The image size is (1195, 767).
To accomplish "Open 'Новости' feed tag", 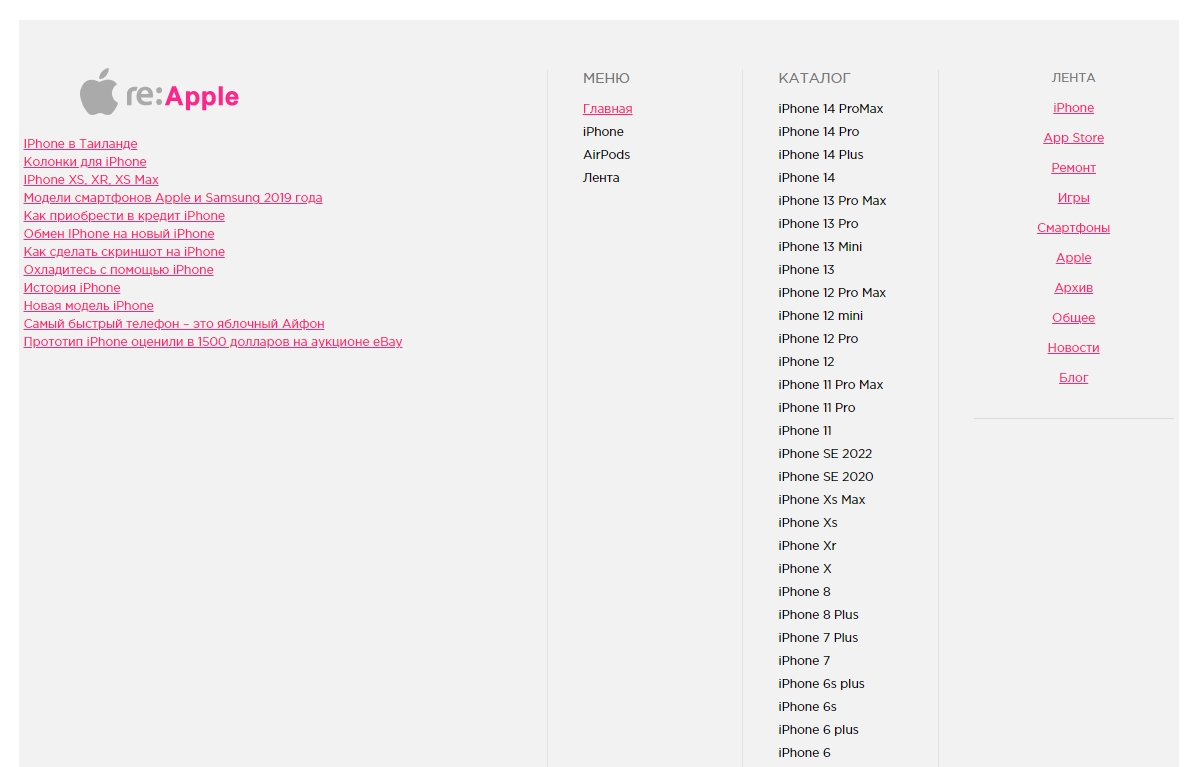I will [1073, 348].
